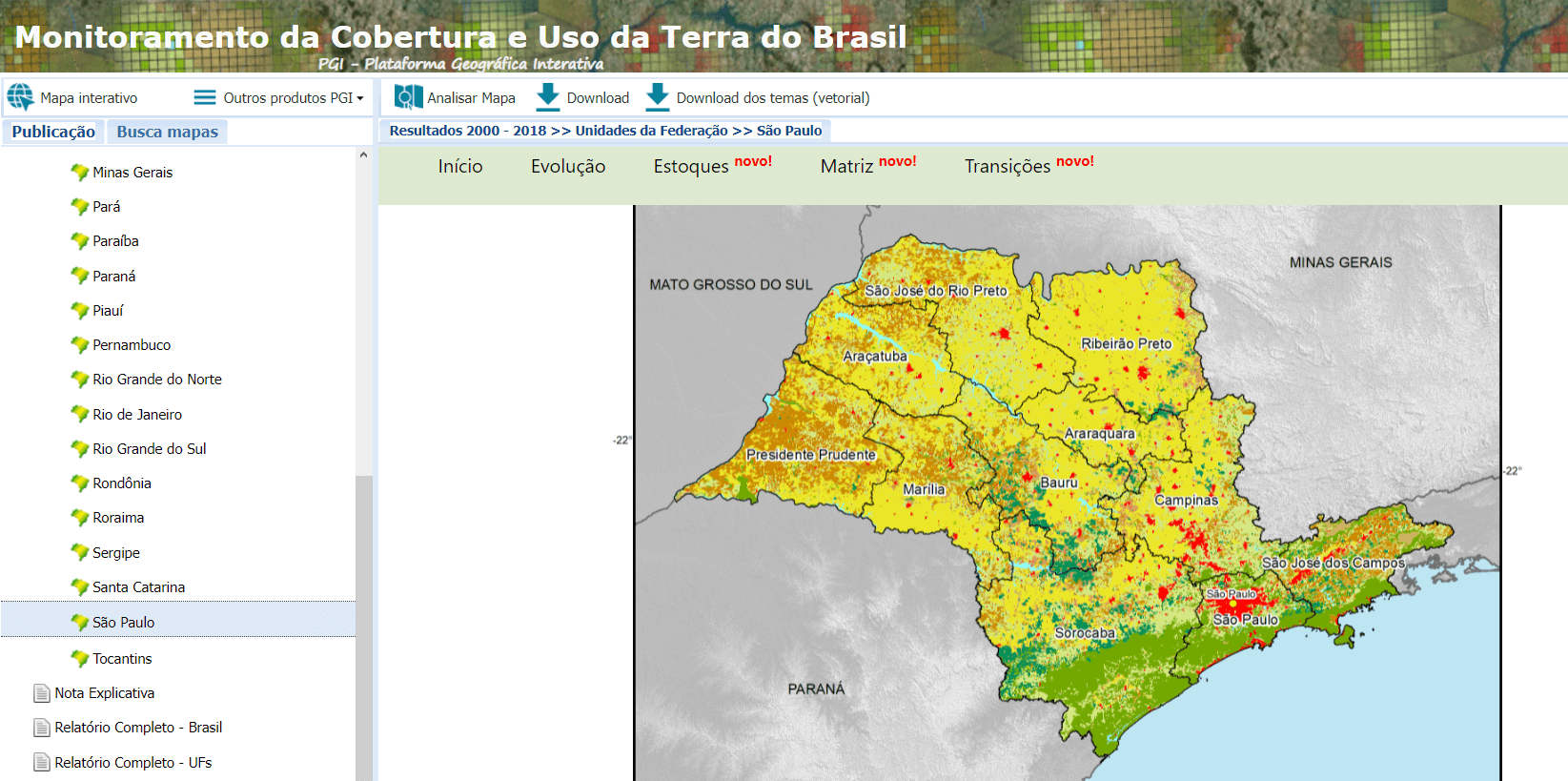Open Relatório Completo - UFs link
This screenshot has height=781, width=1568.
click(x=133, y=763)
